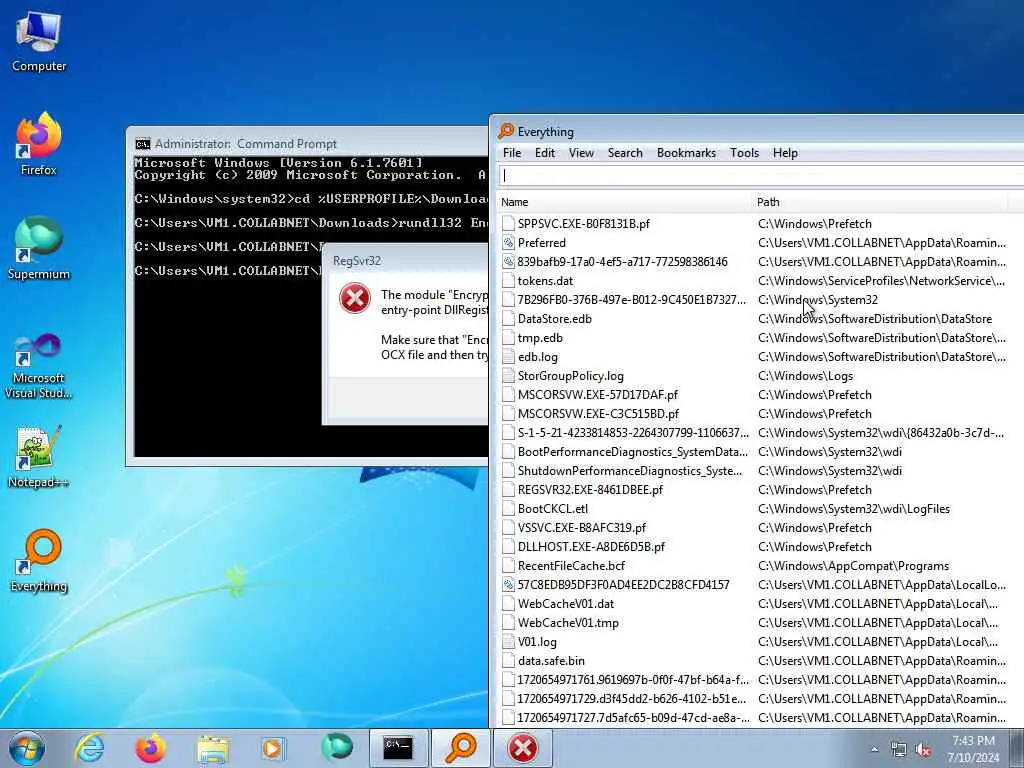This screenshot has height=768, width=1024.
Task: Switch to Everything search taskbar button
Action: pos(460,748)
